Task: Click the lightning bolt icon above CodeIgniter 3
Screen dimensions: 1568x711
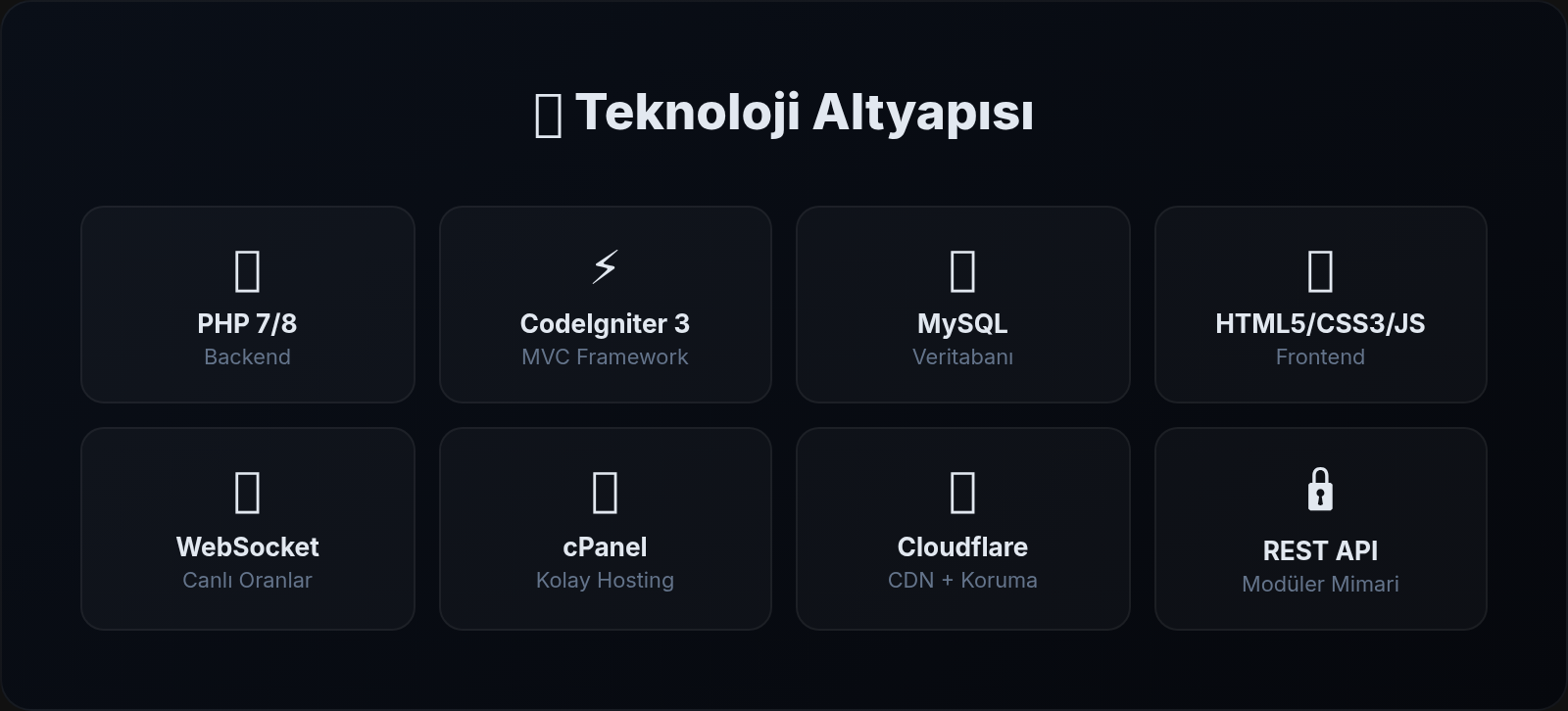Action: click(x=605, y=266)
